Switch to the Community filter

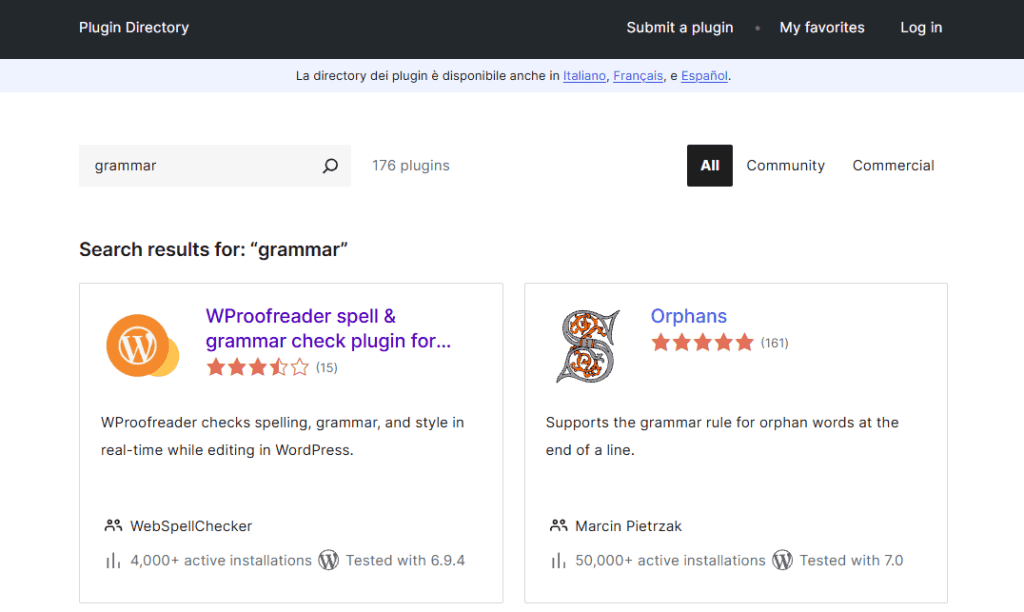pos(786,166)
